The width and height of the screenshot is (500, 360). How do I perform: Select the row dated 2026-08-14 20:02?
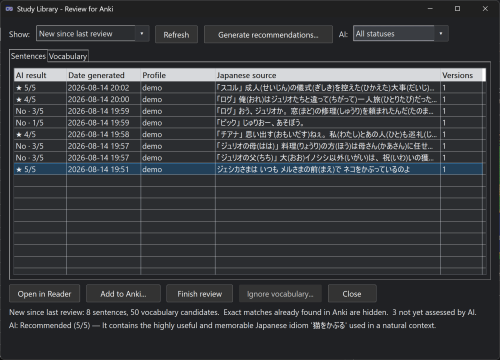click(x=248, y=88)
